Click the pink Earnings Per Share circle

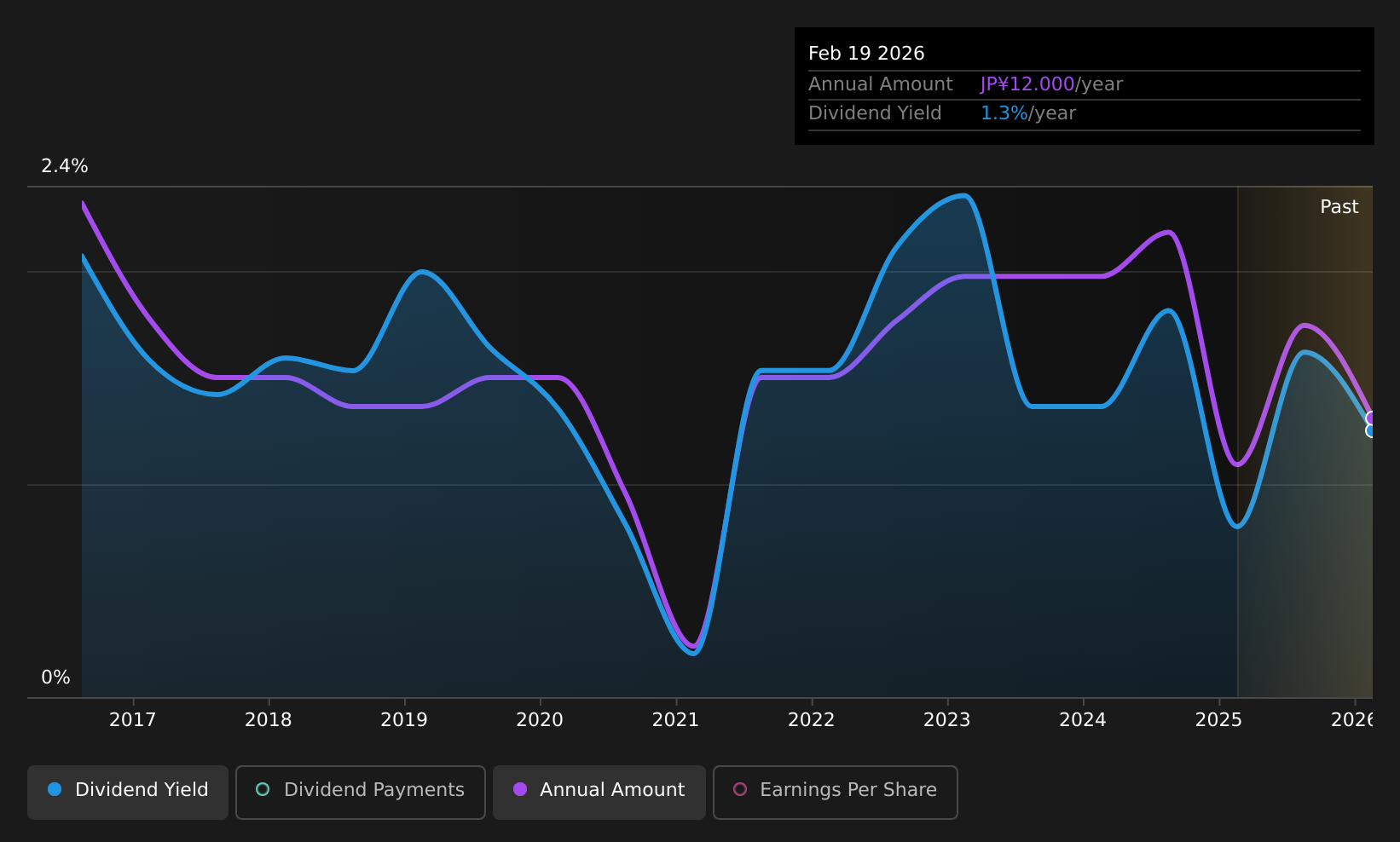(740, 789)
